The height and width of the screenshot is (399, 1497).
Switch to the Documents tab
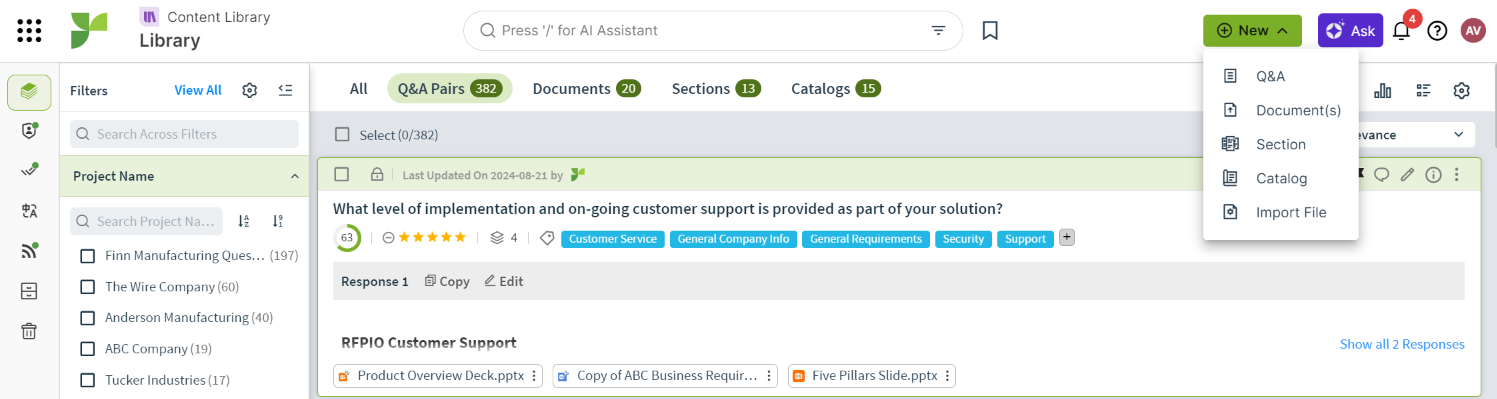pyautogui.click(x=586, y=89)
